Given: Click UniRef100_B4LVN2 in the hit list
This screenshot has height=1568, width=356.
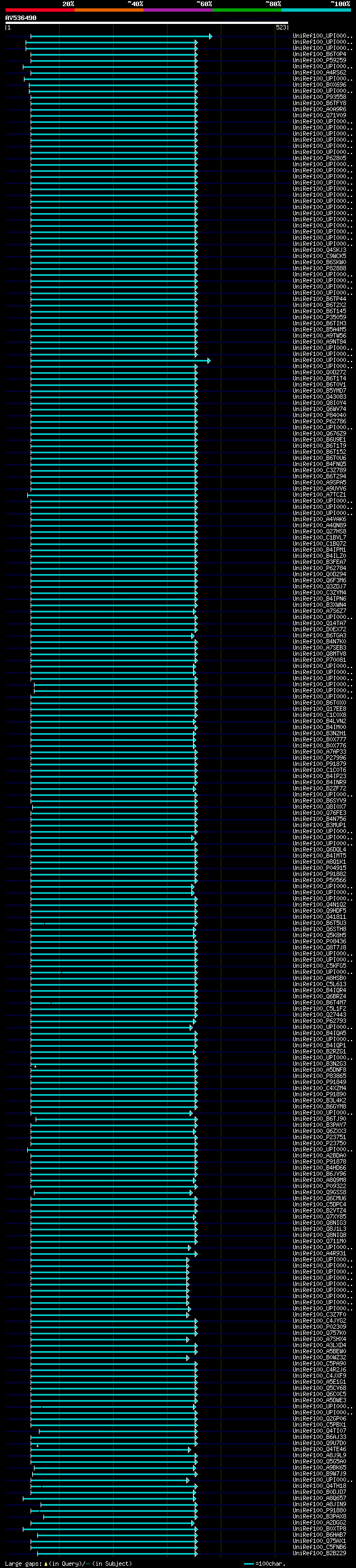Looking at the screenshot, I should pos(319,721).
